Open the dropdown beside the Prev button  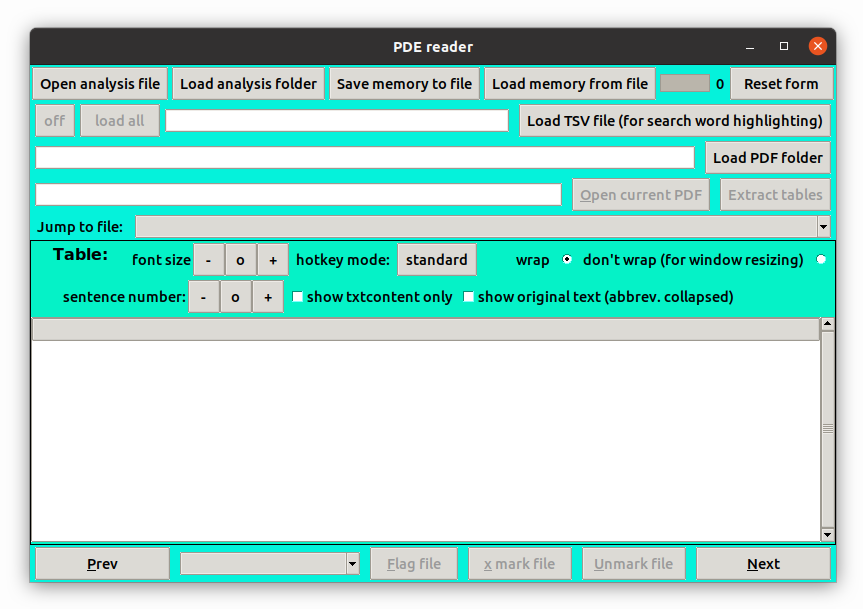click(352, 565)
